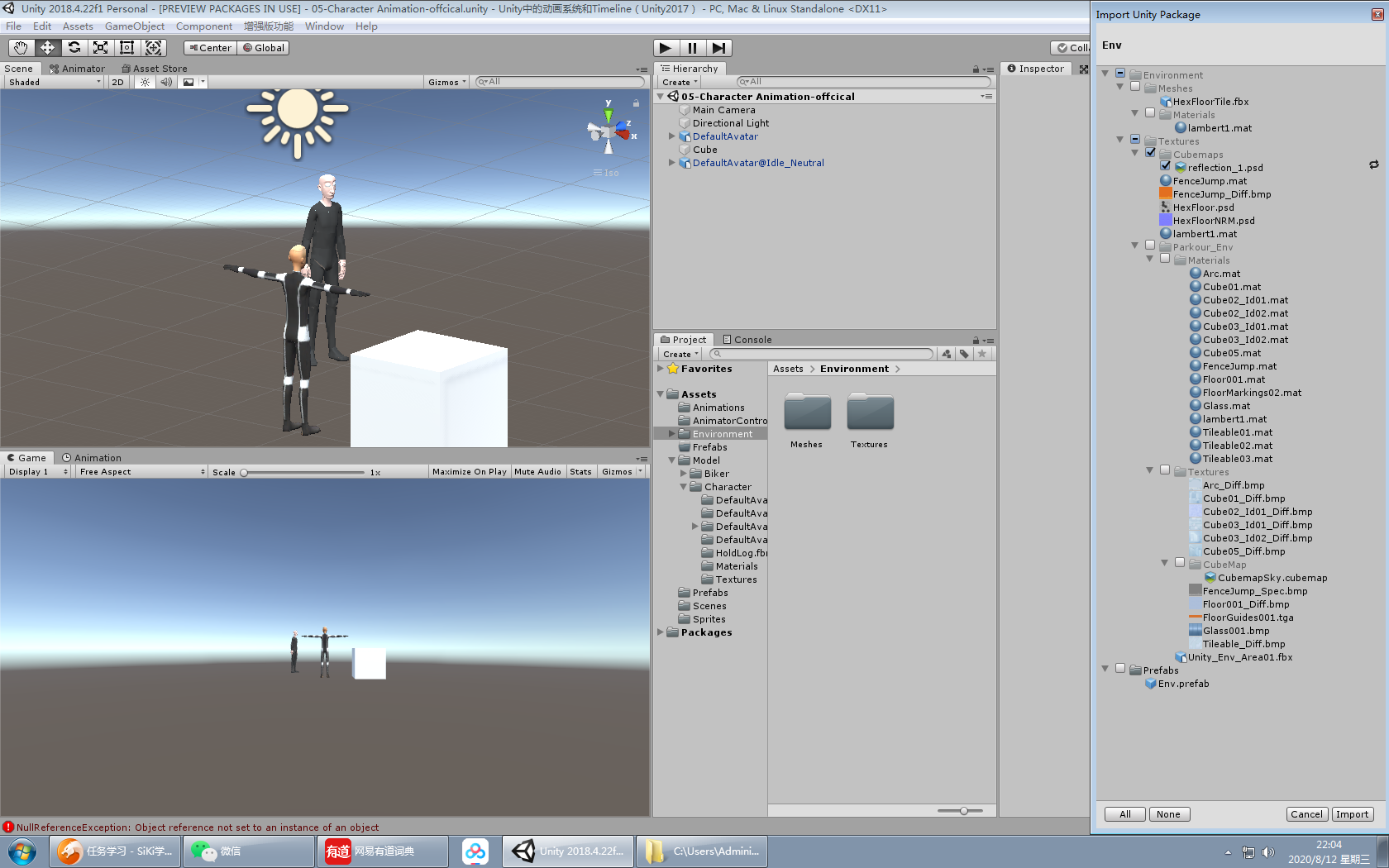Switch to the Animation tab
Image resolution: width=1389 pixels, height=868 pixels.
point(92,458)
